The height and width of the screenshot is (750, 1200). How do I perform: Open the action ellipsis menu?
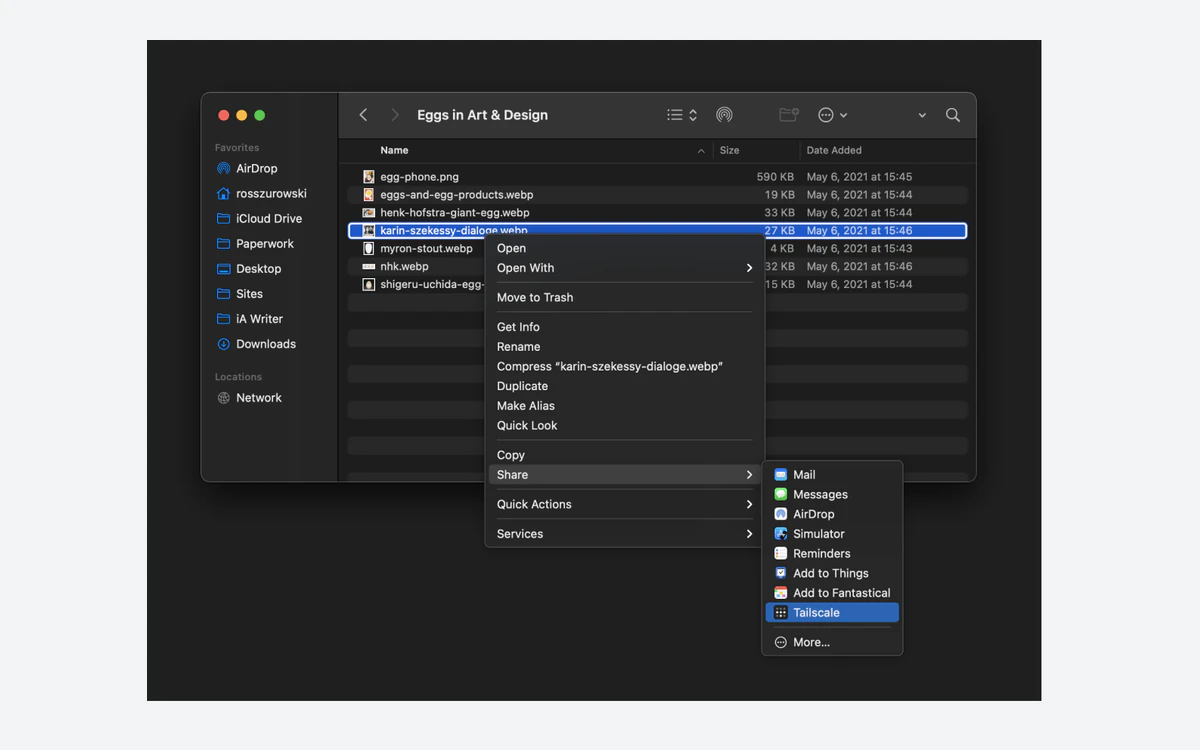tap(832, 115)
